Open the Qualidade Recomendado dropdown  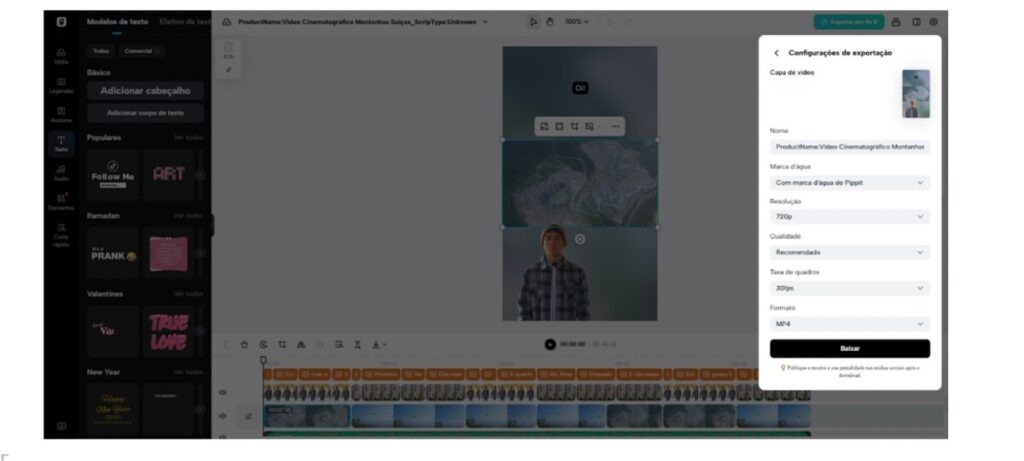pyautogui.click(x=850, y=252)
